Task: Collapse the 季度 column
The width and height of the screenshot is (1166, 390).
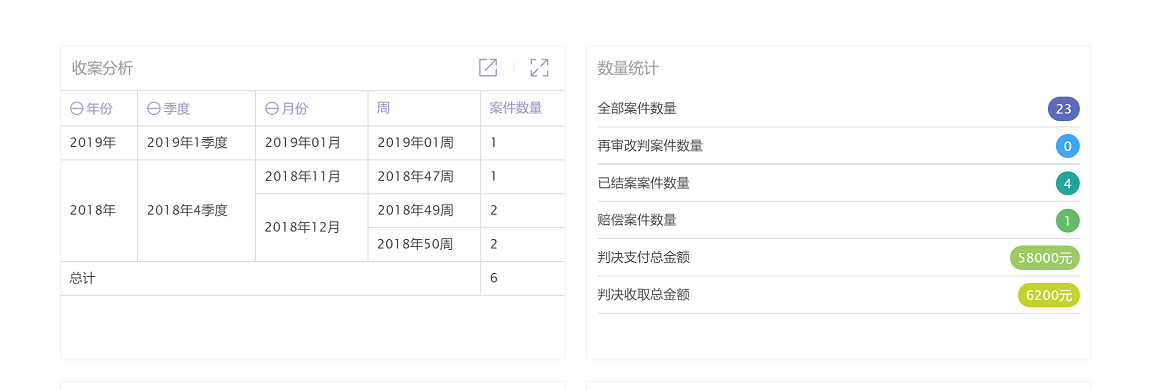Action: pyautogui.click(x=153, y=109)
